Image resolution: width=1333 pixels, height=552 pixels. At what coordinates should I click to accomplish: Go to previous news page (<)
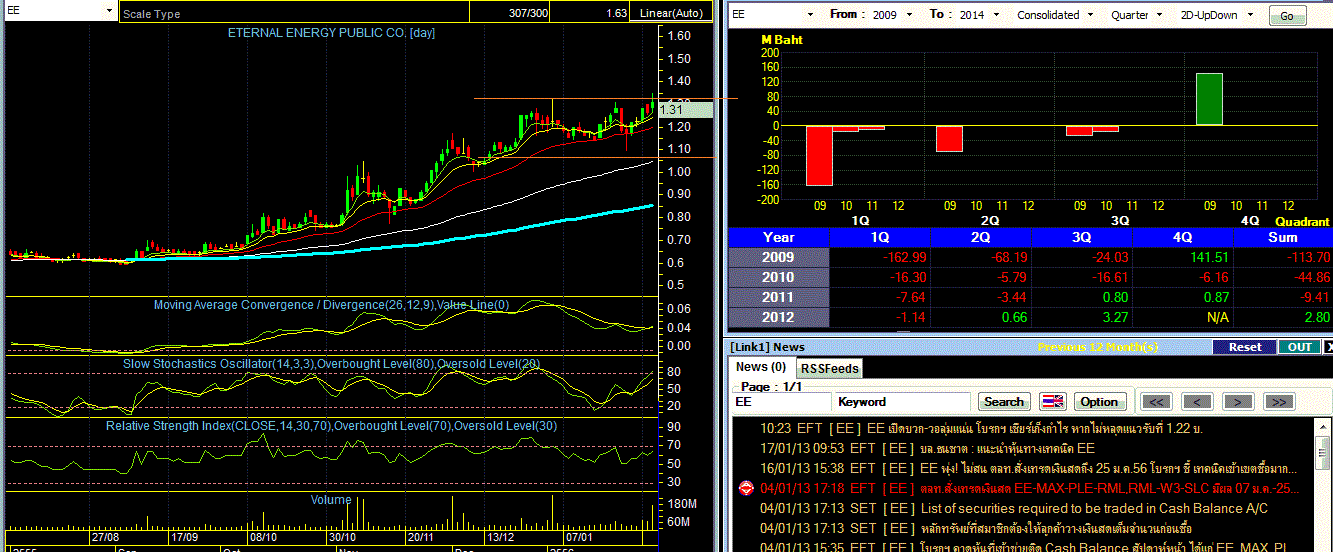[1197, 401]
